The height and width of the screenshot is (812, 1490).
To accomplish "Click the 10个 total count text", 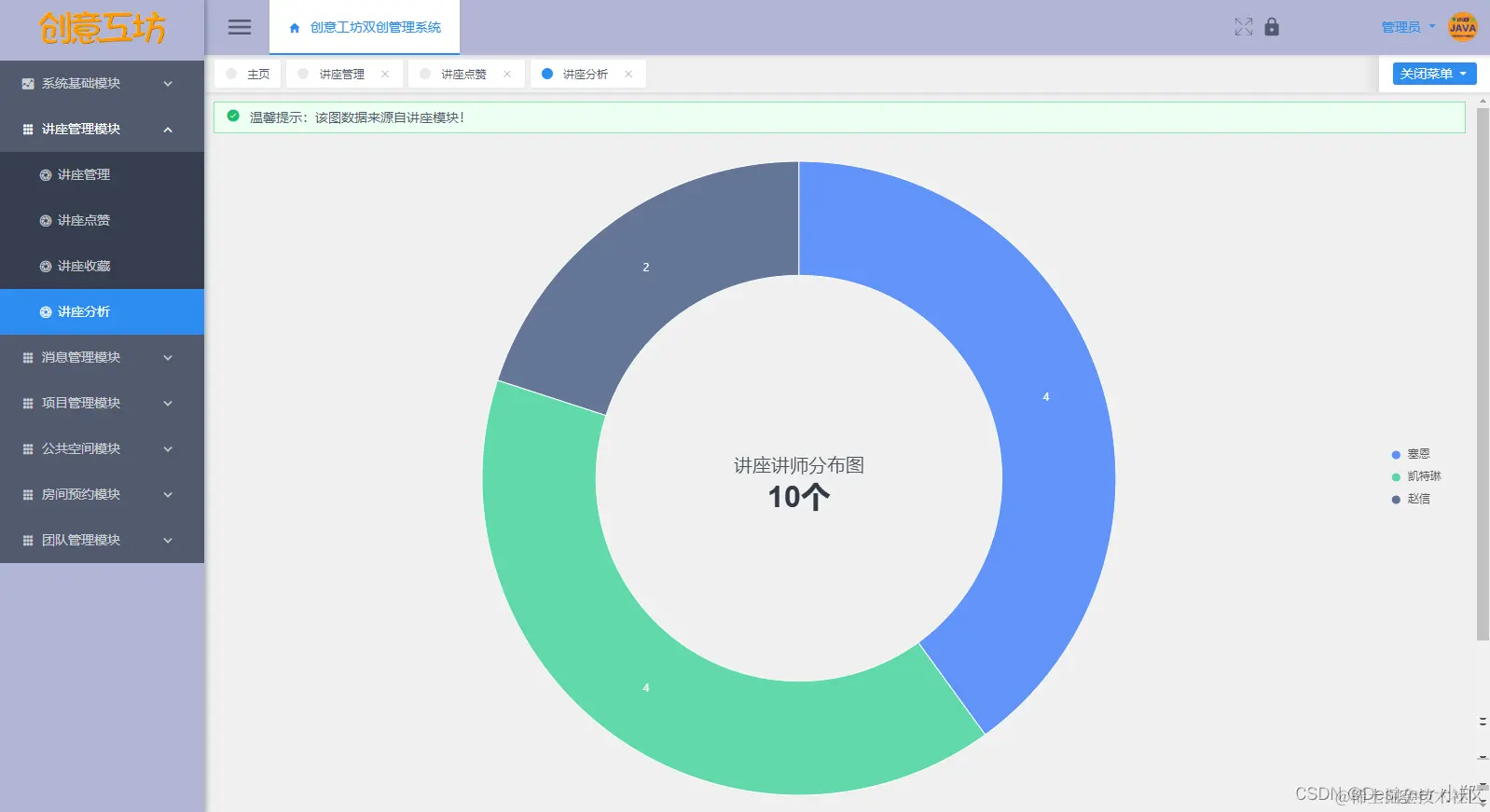I will (799, 497).
